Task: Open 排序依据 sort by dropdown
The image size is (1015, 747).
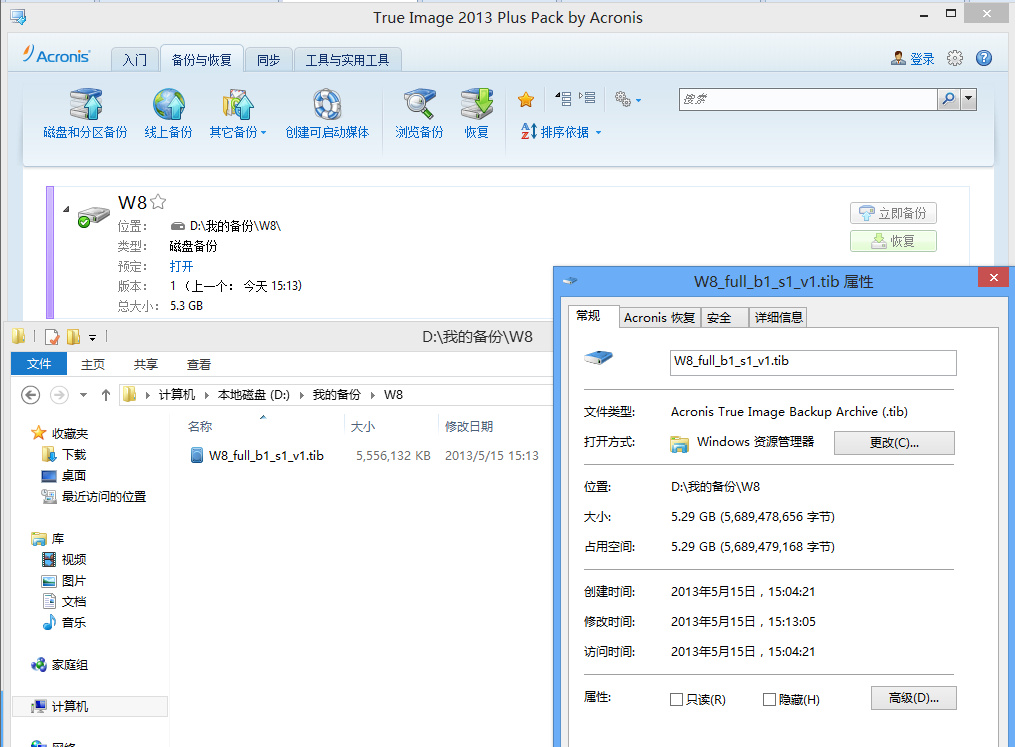Action: pyautogui.click(x=561, y=132)
